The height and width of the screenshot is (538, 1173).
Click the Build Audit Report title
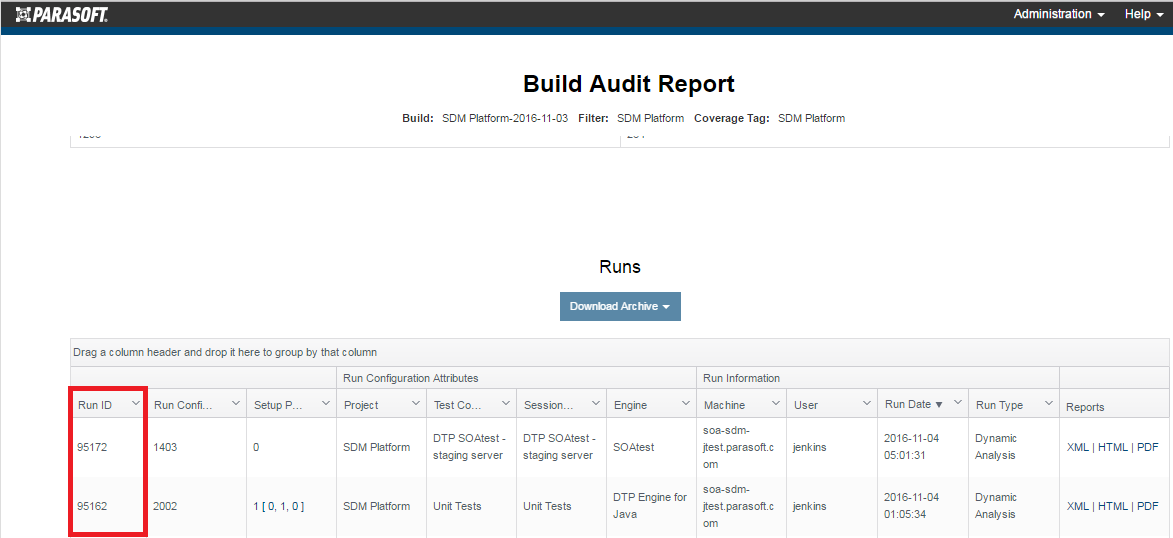[x=628, y=84]
